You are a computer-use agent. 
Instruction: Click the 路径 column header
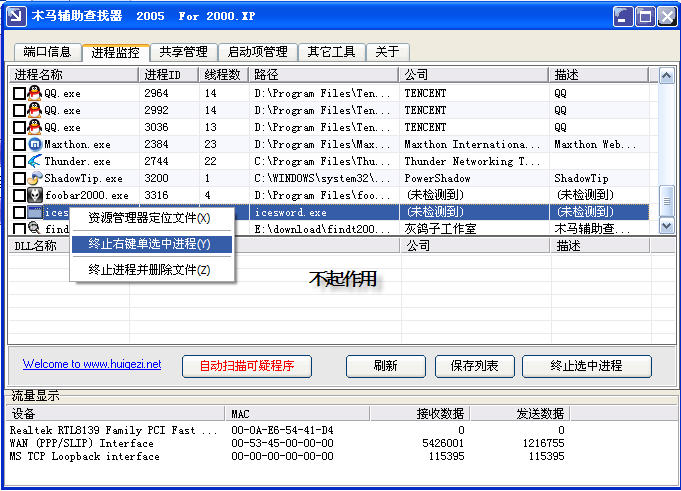pos(324,75)
